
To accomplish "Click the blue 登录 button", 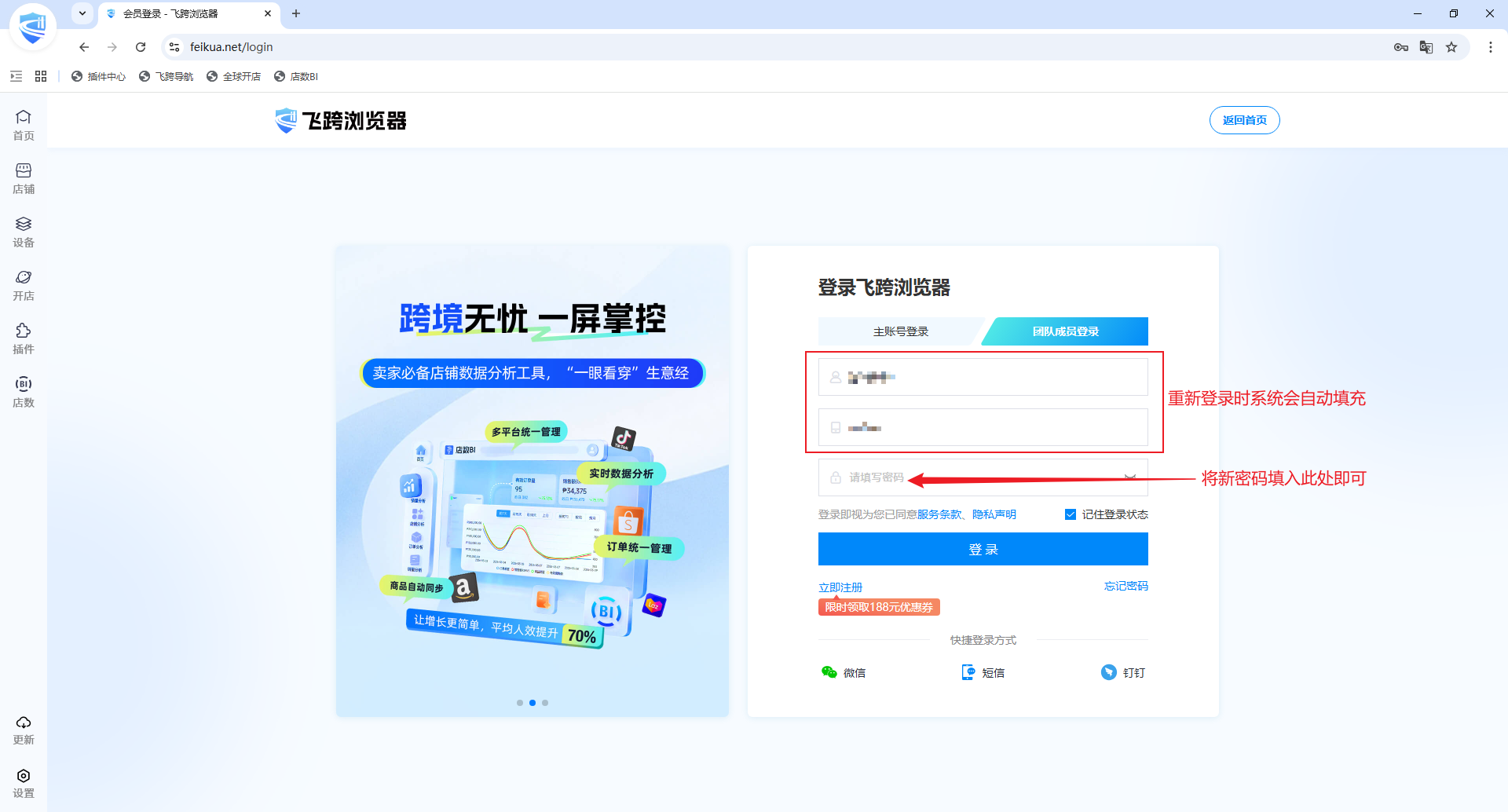I will pyautogui.click(x=983, y=549).
